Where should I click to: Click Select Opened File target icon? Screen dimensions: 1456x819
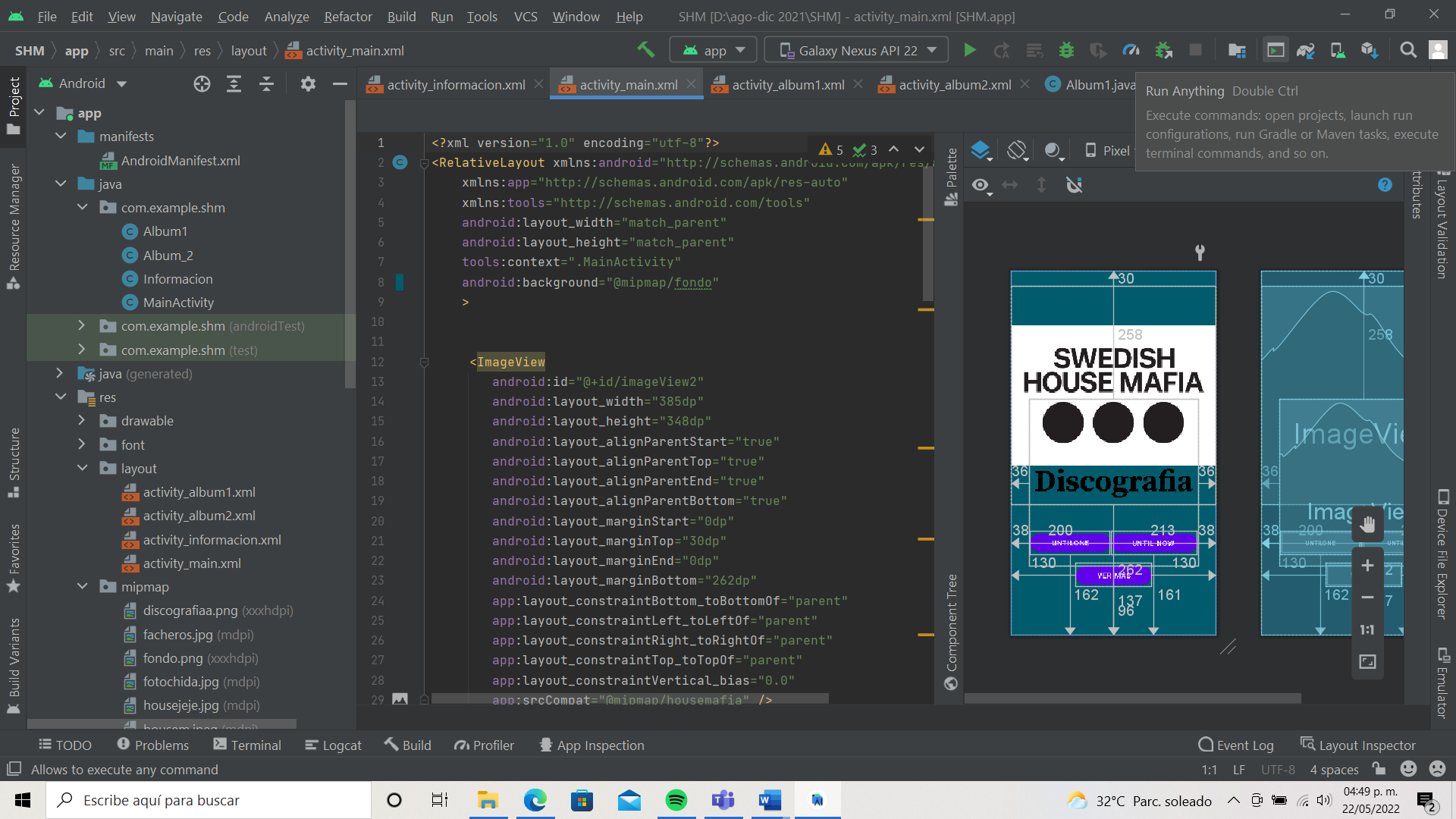point(202,83)
